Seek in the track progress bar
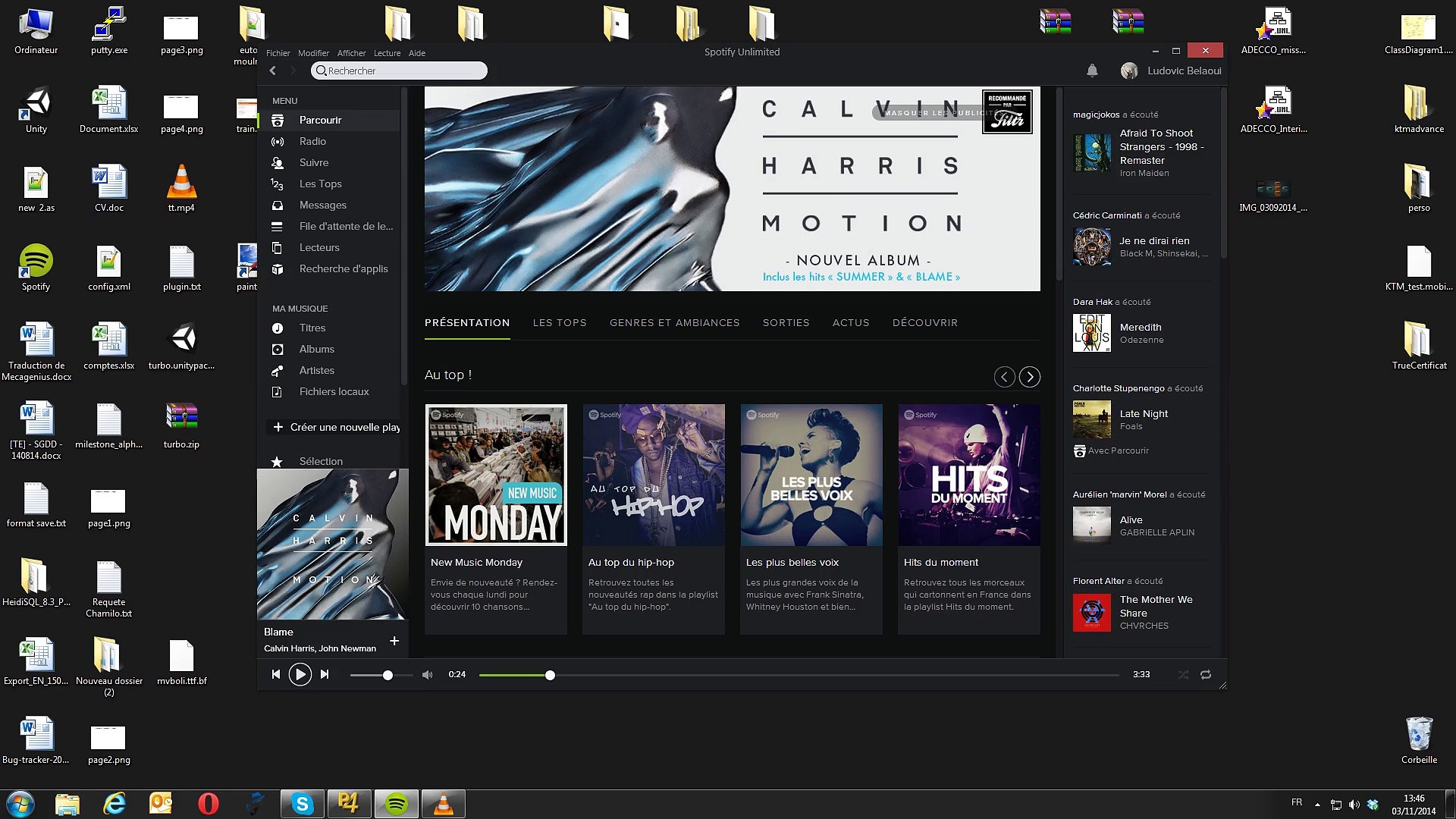Viewport: 1456px width, 819px height. coord(799,674)
